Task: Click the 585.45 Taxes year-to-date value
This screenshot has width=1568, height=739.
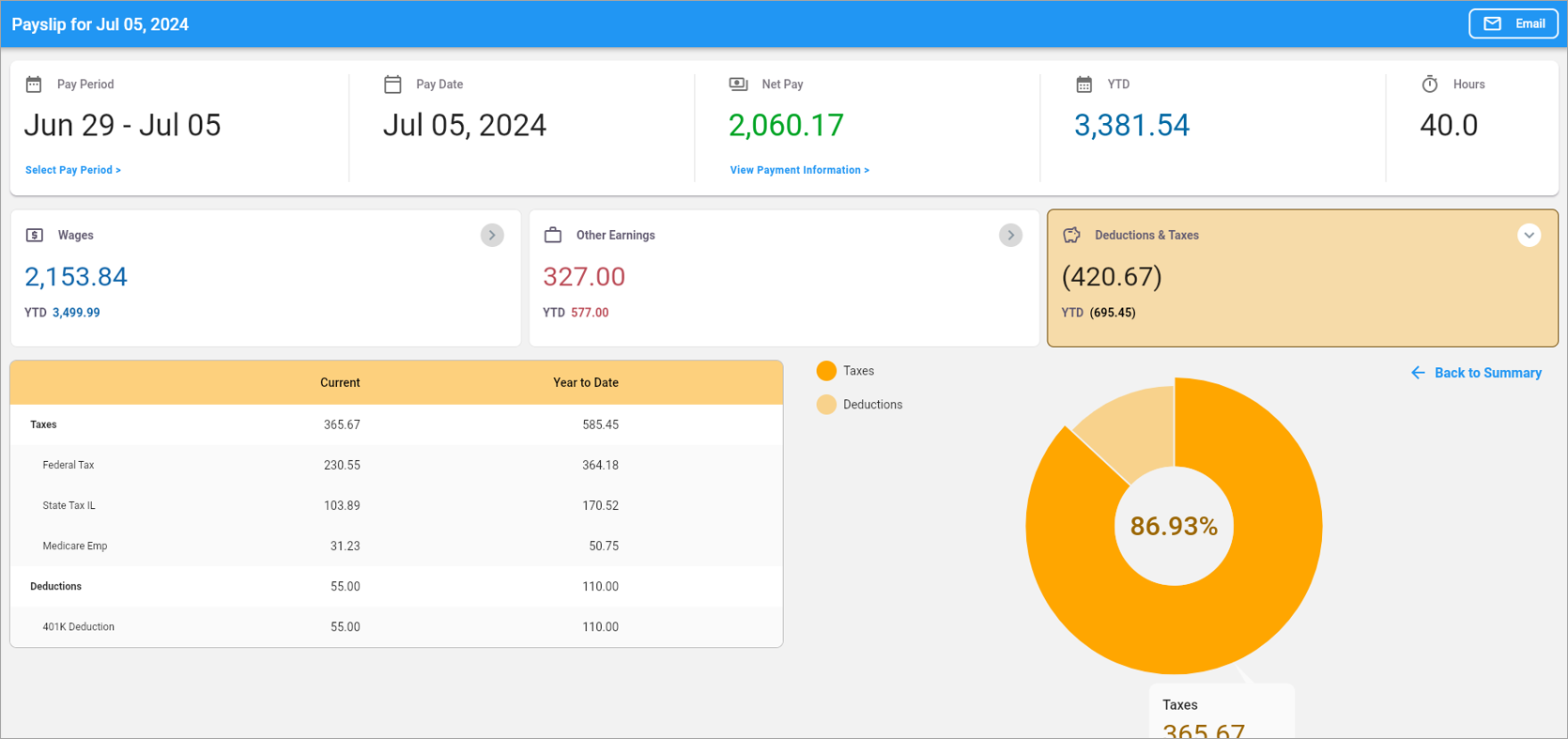Action: point(600,424)
